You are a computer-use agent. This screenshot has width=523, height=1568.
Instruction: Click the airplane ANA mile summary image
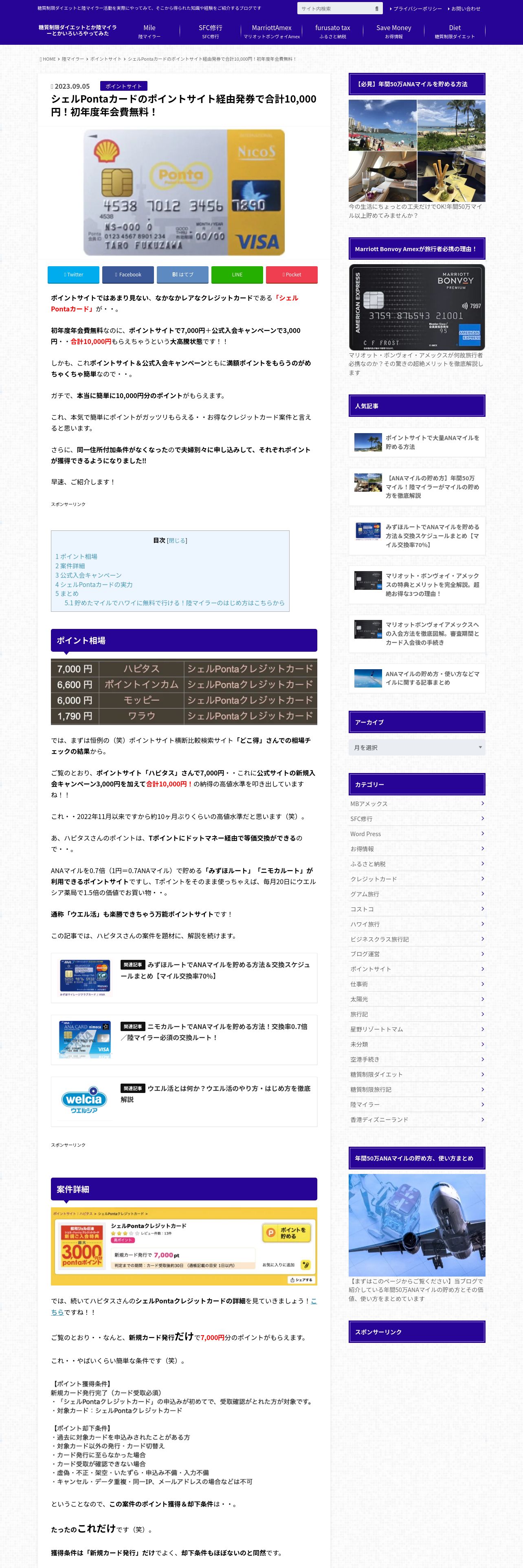coord(417,1225)
